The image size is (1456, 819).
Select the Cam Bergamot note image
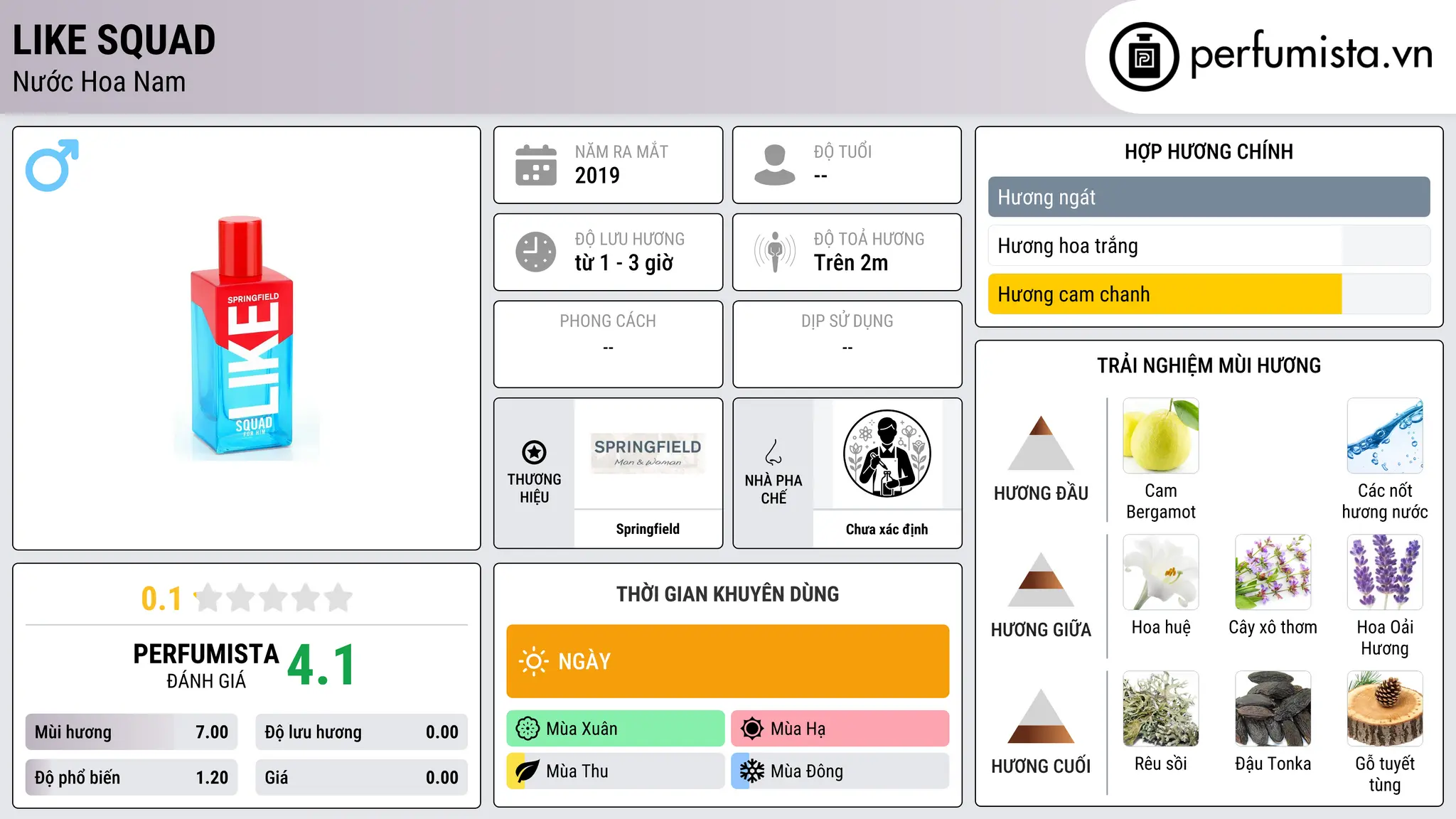1161,436
